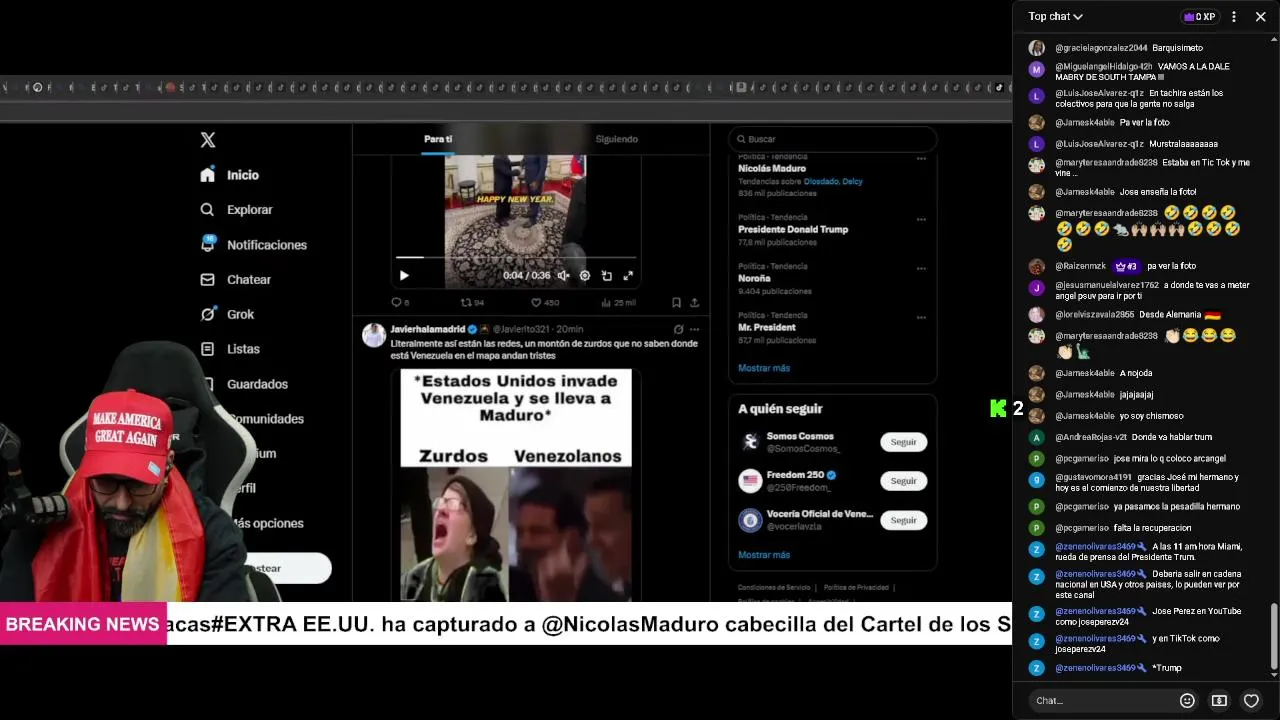Open the Noroña trend
Screen dimensions: 1280x720
[x=754, y=278]
